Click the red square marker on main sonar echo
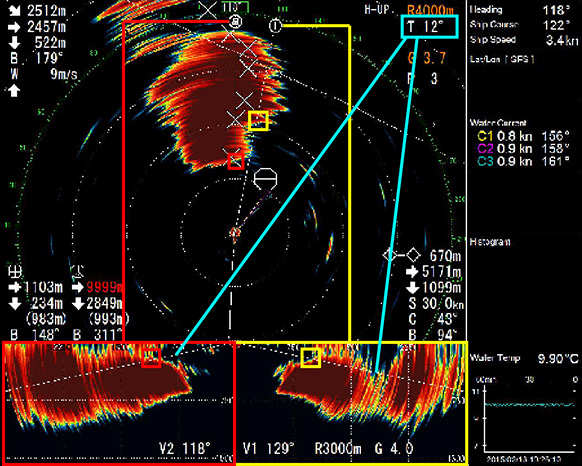This screenshot has height=466, width=582. pos(236,162)
